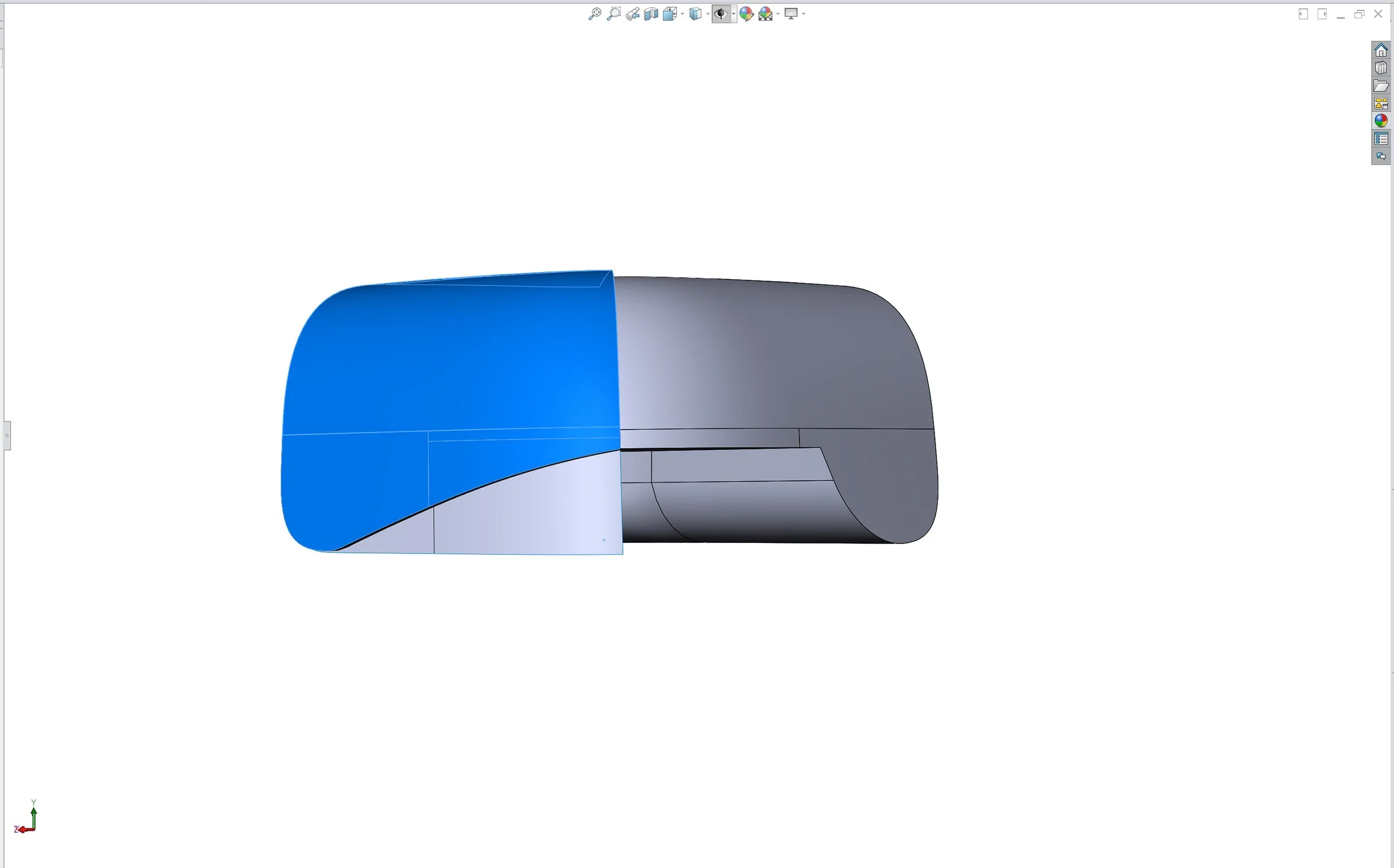Click View Orientation cube icon
This screenshot has width=1394, height=868.
tap(670, 14)
